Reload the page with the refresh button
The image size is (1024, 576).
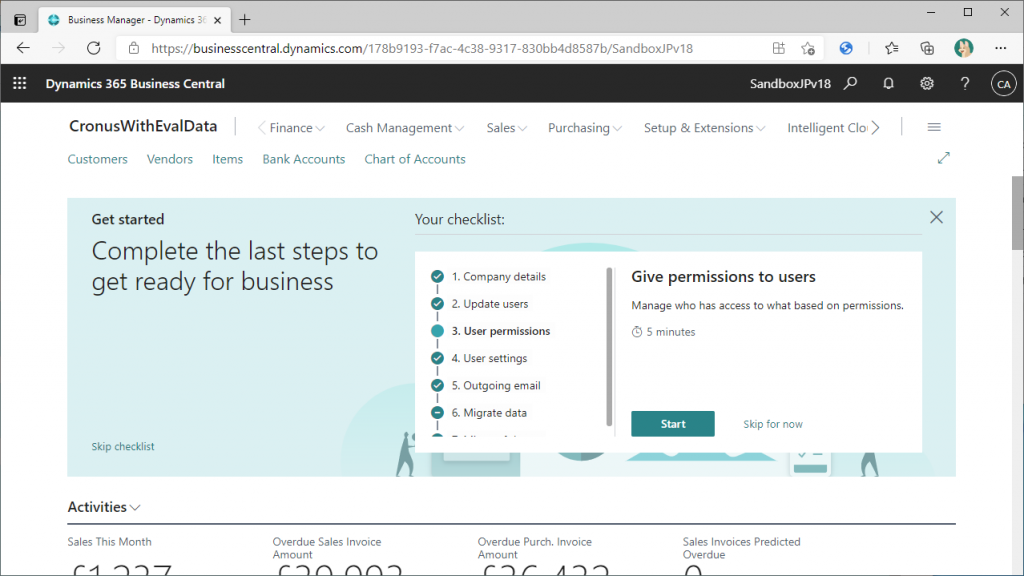(x=94, y=48)
